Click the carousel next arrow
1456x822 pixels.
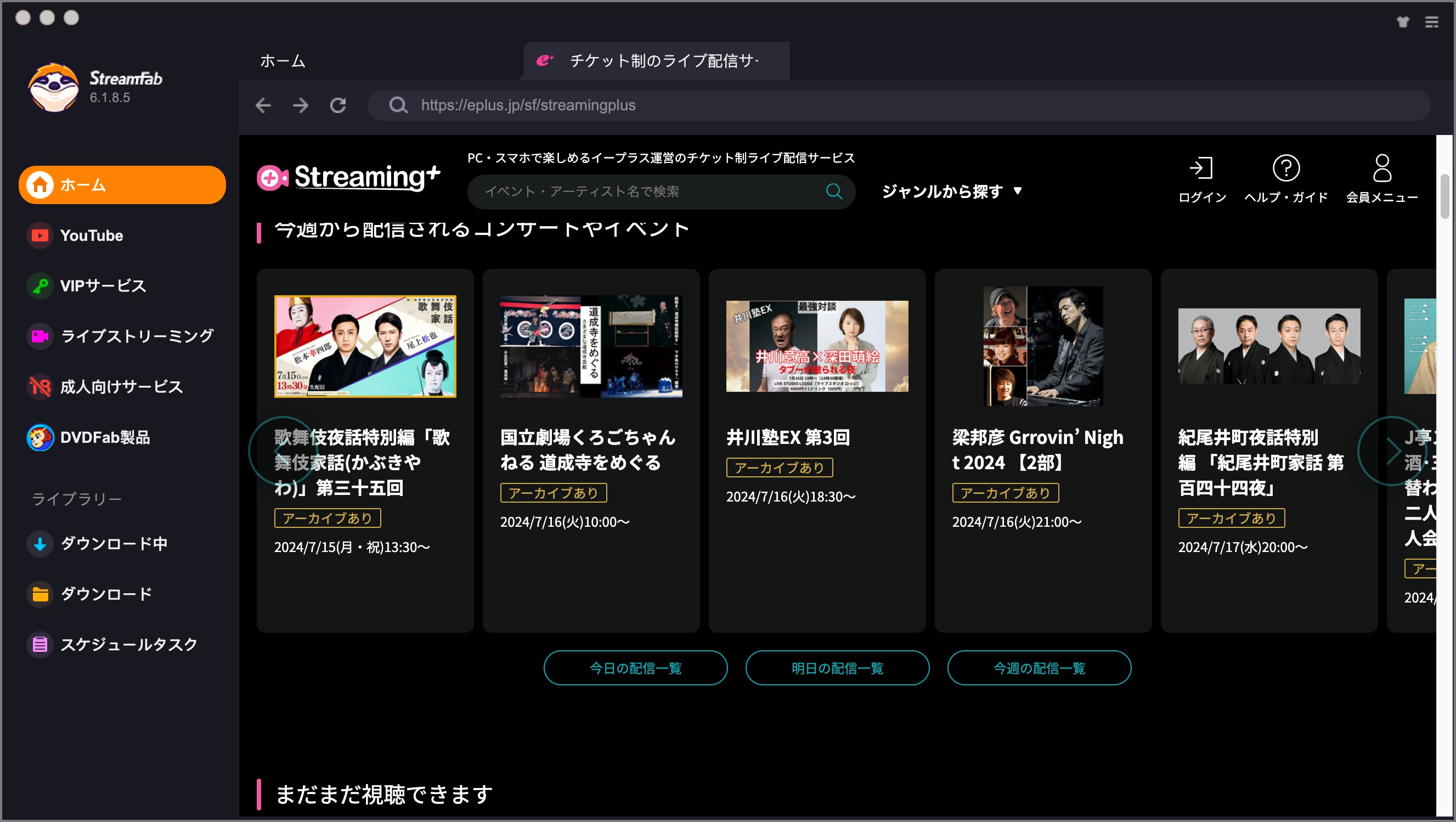click(x=1392, y=451)
